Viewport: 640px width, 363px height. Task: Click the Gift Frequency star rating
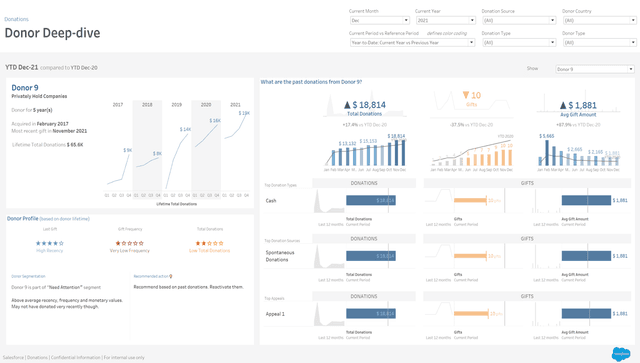(130, 243)
